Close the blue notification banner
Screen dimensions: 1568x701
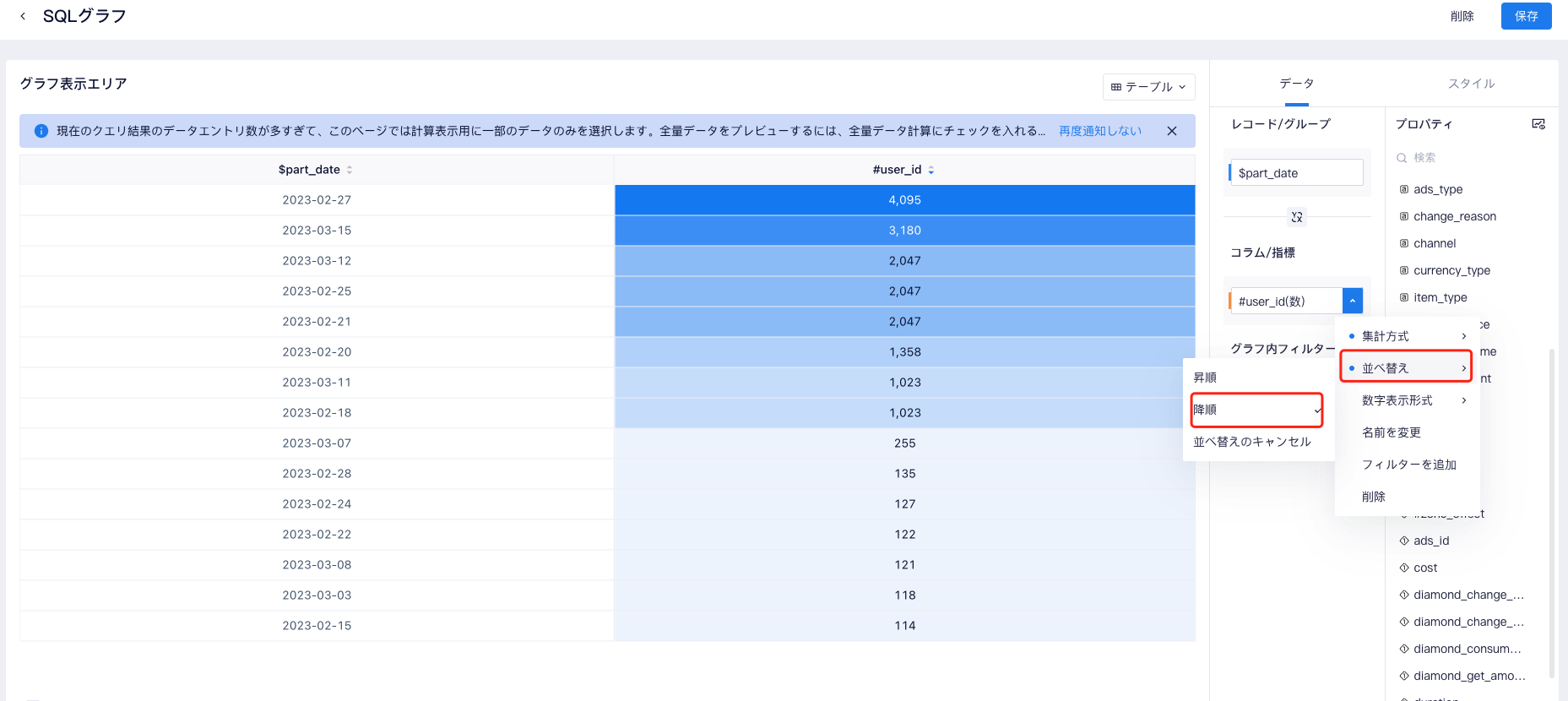(1171, 131)
